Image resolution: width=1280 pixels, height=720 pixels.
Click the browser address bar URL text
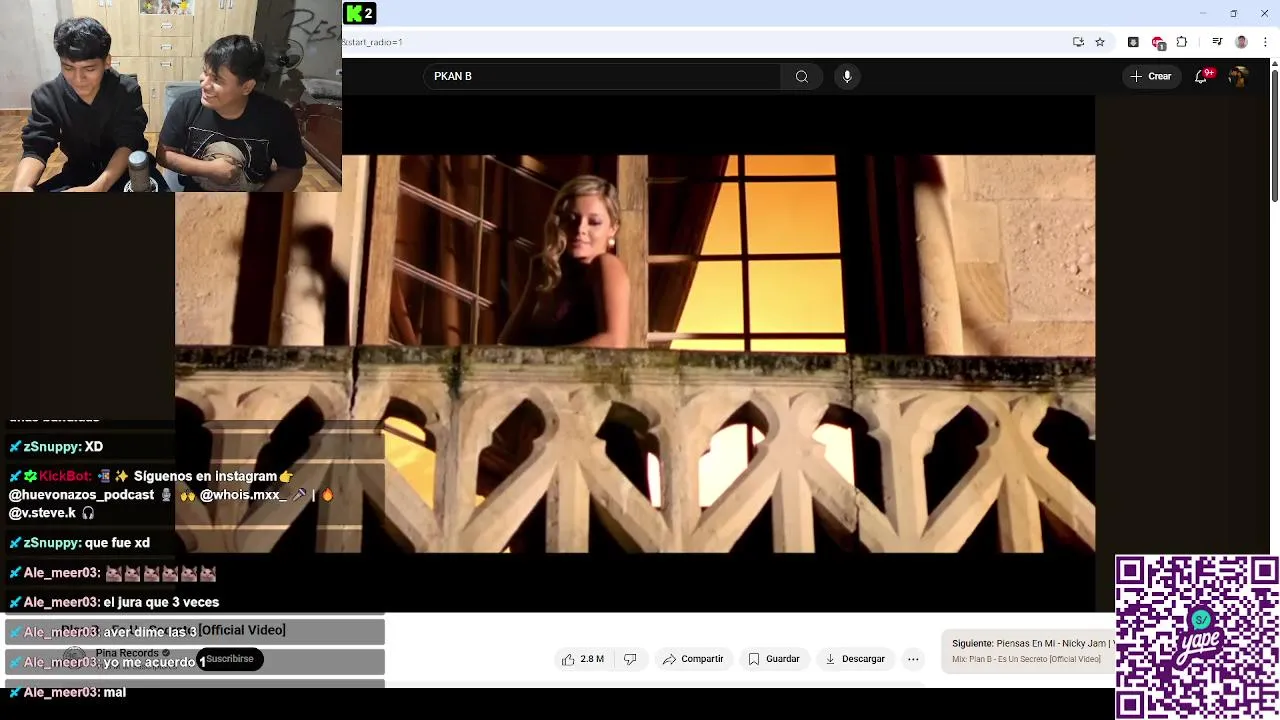[372, 42]
